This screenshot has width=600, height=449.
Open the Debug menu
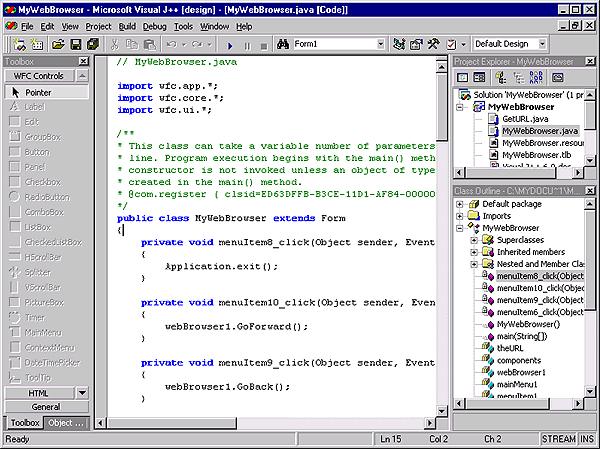tap(155, 25)
